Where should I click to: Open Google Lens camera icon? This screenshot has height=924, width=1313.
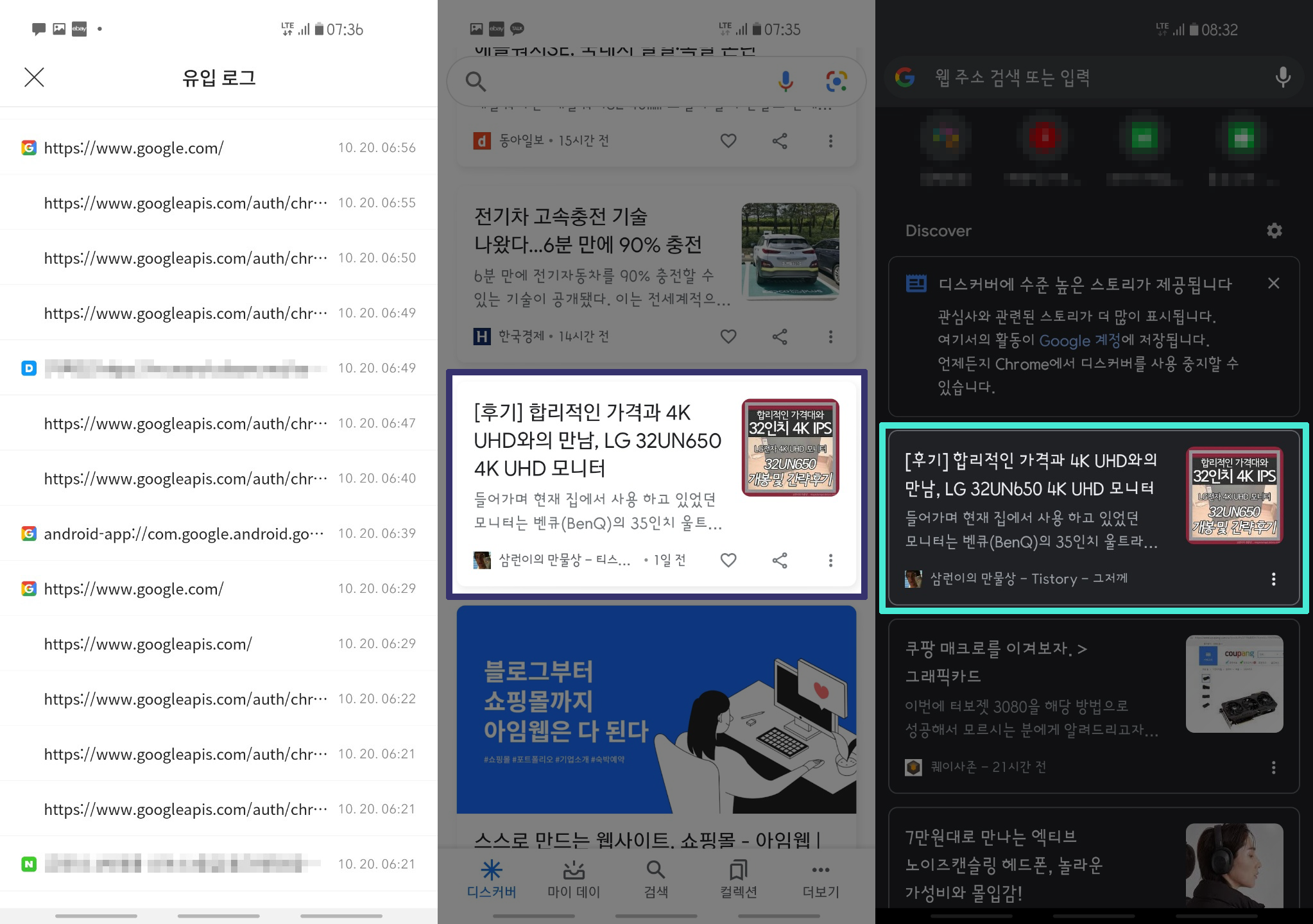pyautogui.click(x=836, y=81)
